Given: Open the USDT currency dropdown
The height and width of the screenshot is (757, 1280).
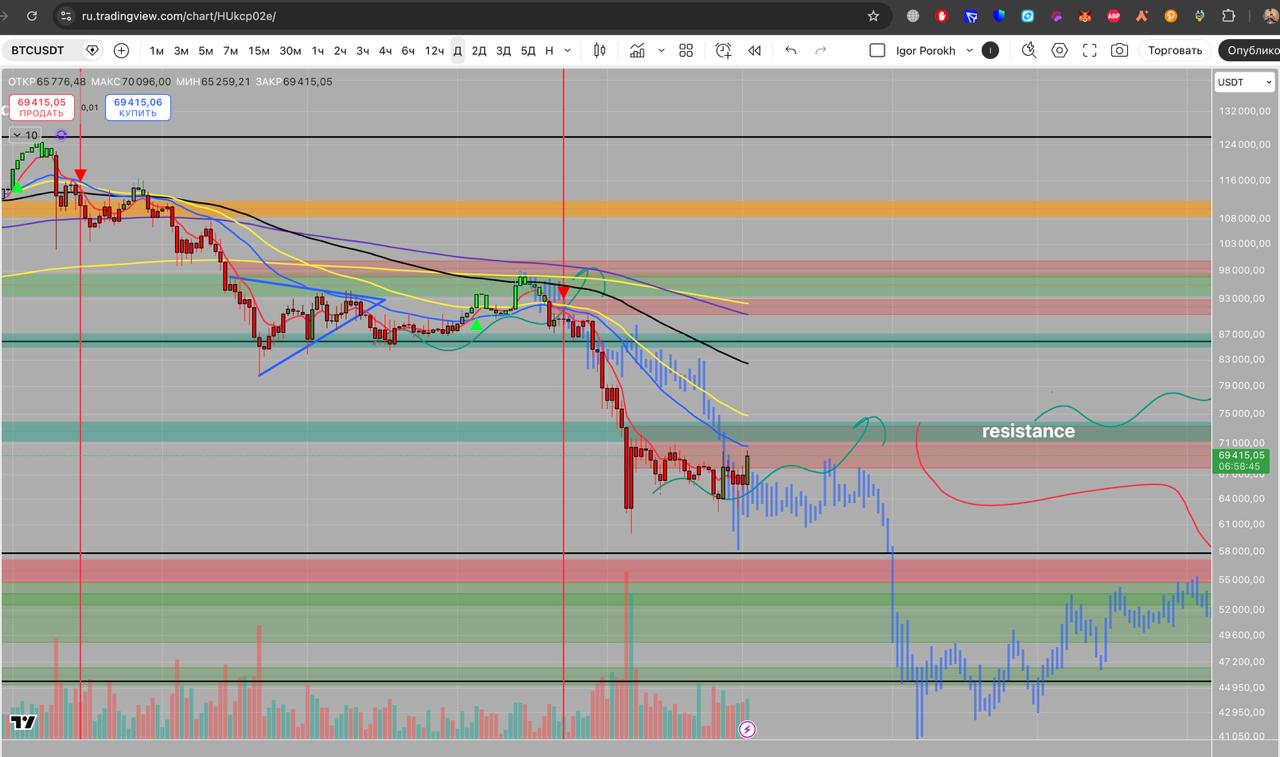Looking at the screenshot, I should pos(1243,83).
